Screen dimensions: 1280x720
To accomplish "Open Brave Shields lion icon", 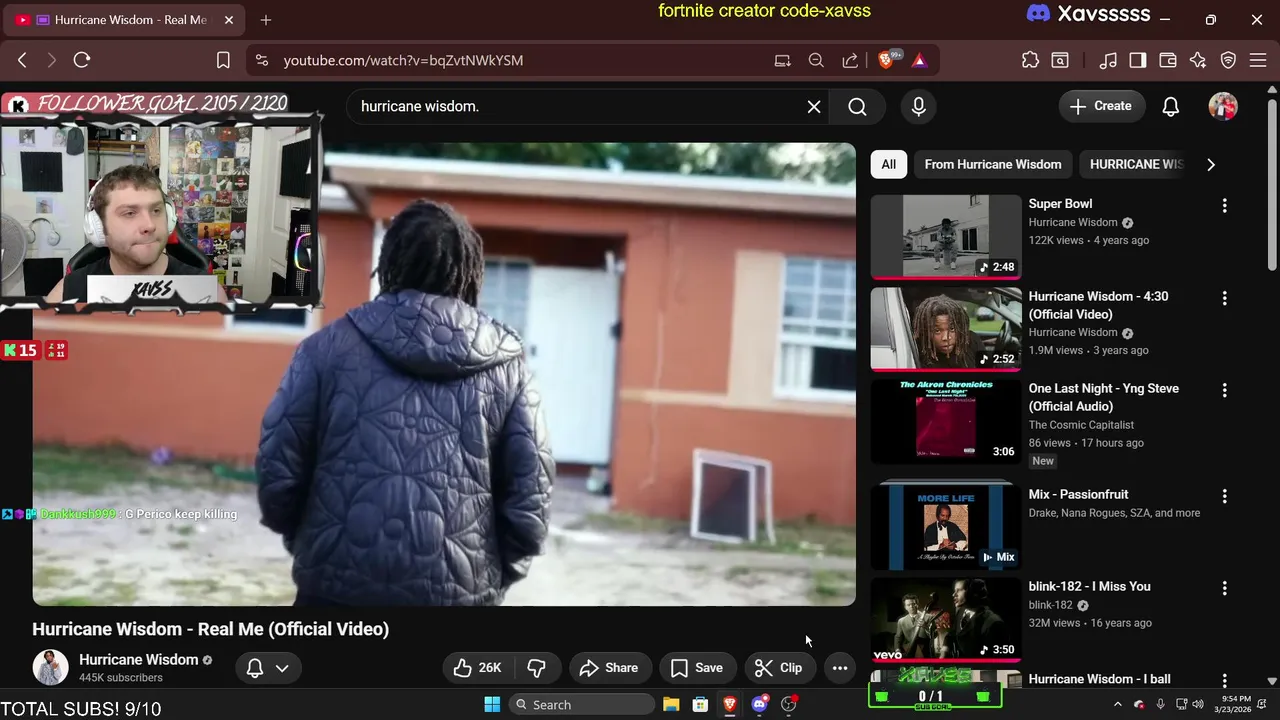I will (886, 60).
